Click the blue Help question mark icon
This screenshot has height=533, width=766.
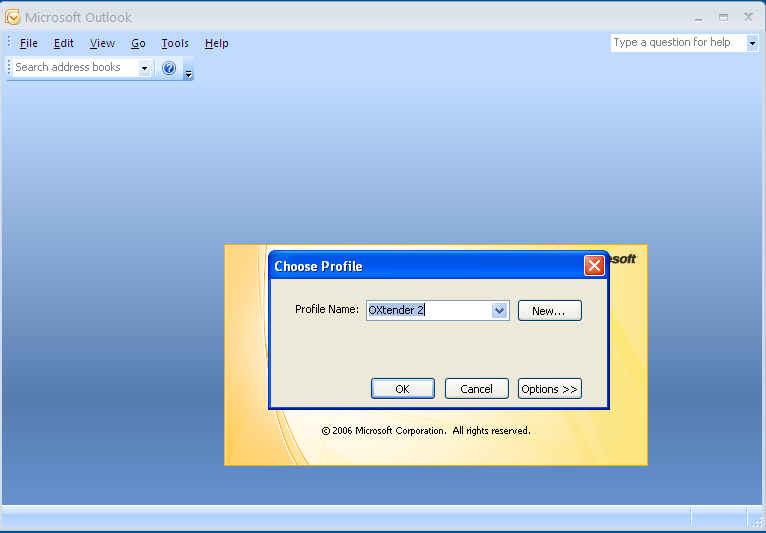click(169, 68)
